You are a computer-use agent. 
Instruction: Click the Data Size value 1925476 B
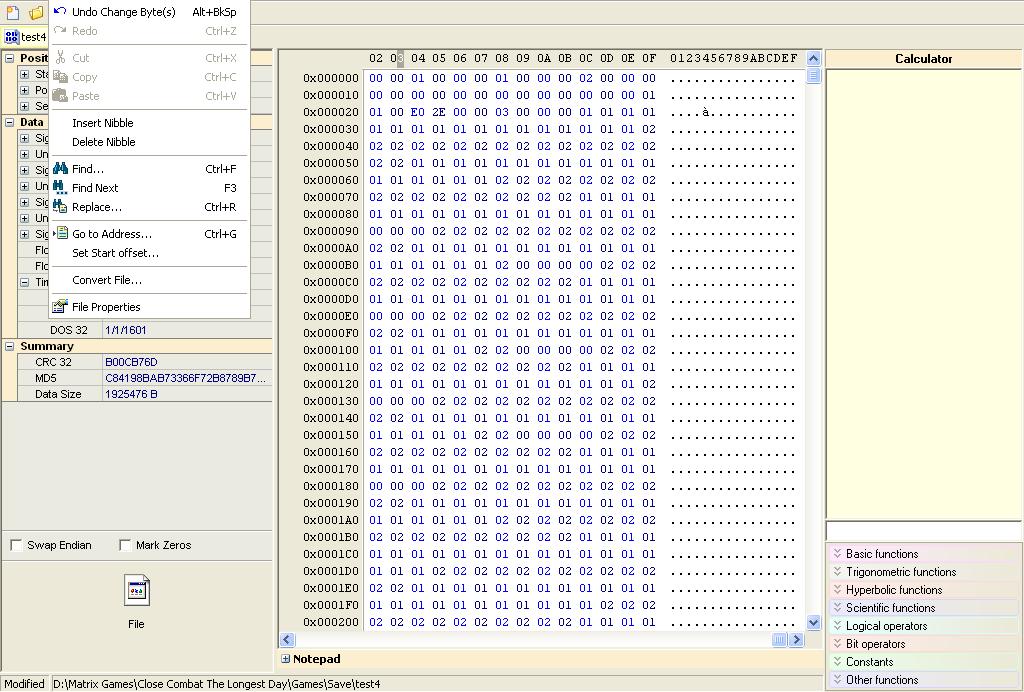click(x=131, y=394)
